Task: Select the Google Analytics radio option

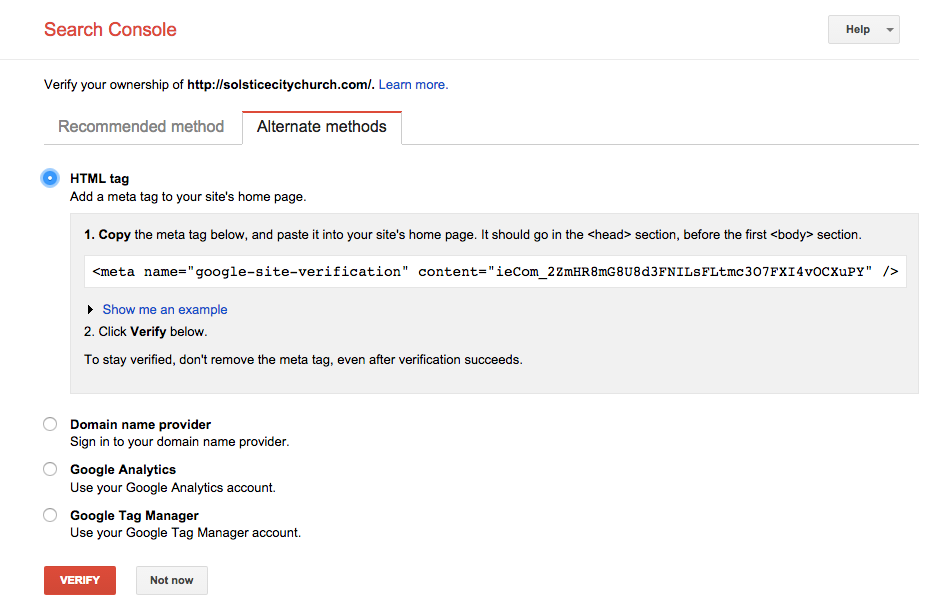Action: [x=50, y=469]
